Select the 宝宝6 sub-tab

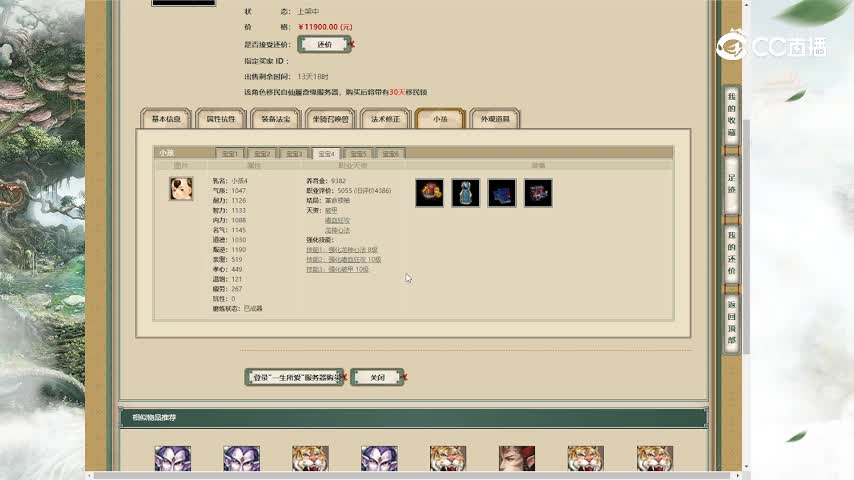tap(391, 154)
